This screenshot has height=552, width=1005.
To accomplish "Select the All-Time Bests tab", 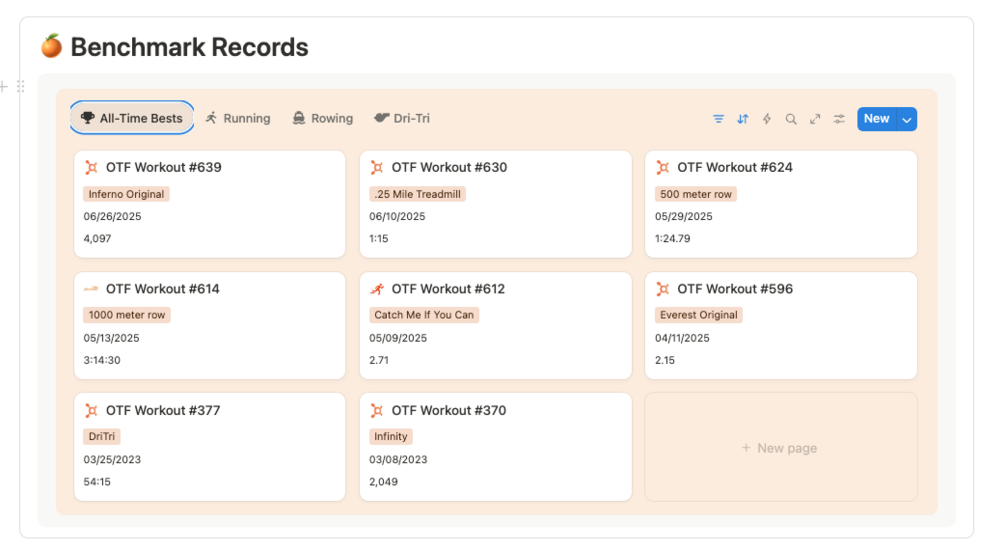I will click(x=132, y=118).
